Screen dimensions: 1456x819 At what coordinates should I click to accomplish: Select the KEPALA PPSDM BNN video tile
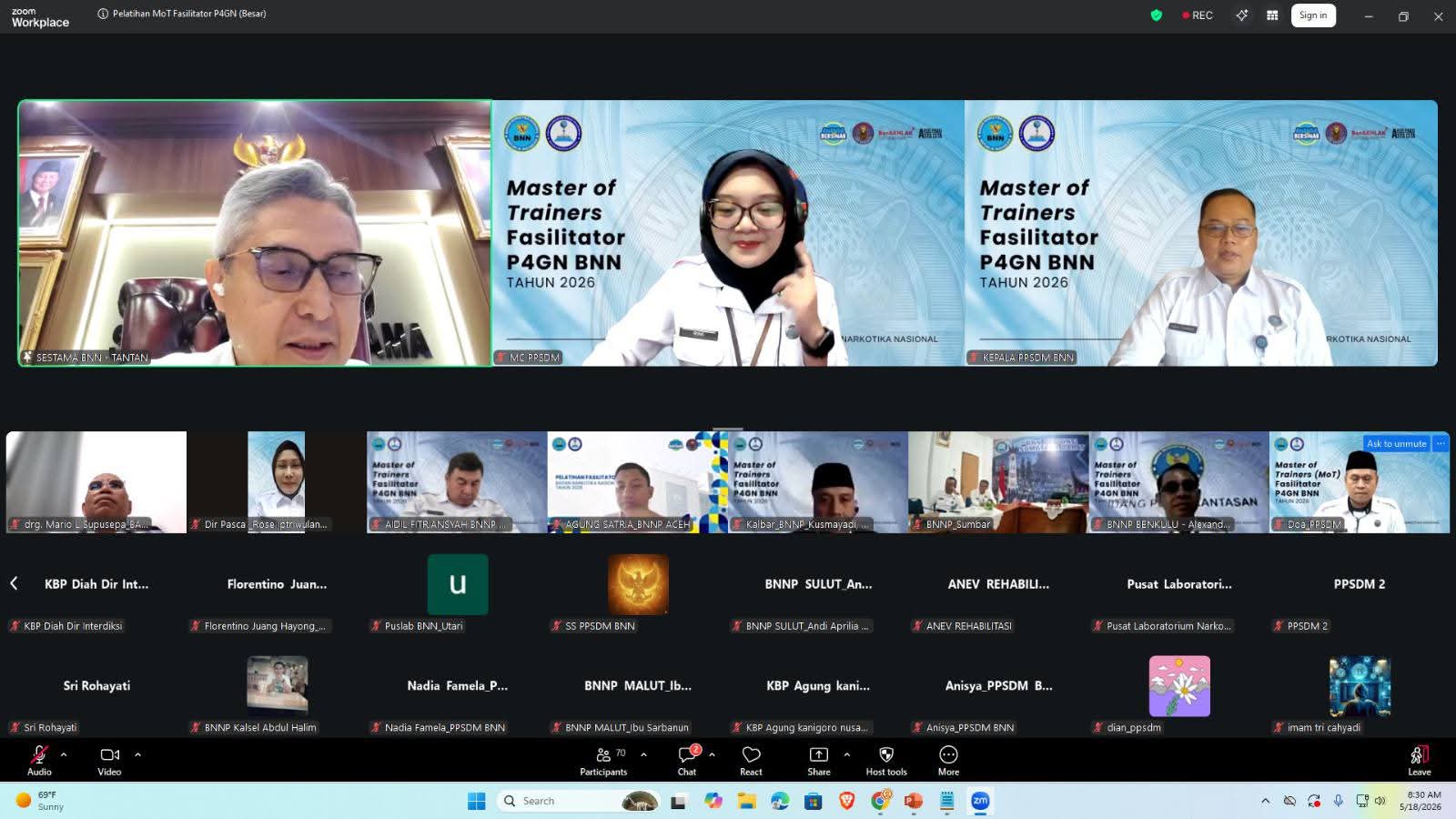pyautogui.click(x=1201, y=233)
